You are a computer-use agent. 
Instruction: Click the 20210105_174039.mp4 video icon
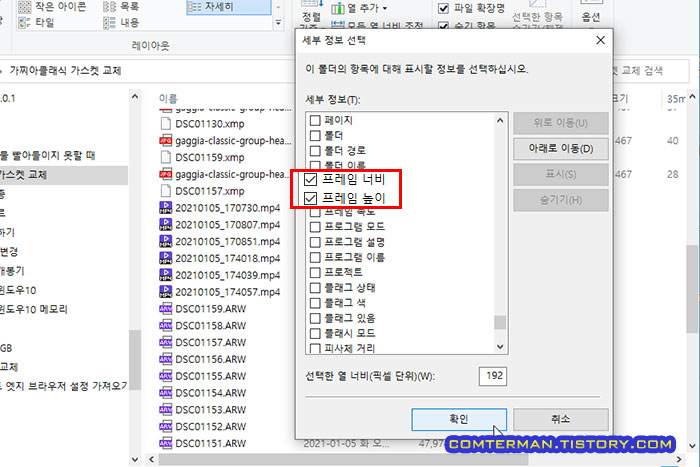[166, 275]
